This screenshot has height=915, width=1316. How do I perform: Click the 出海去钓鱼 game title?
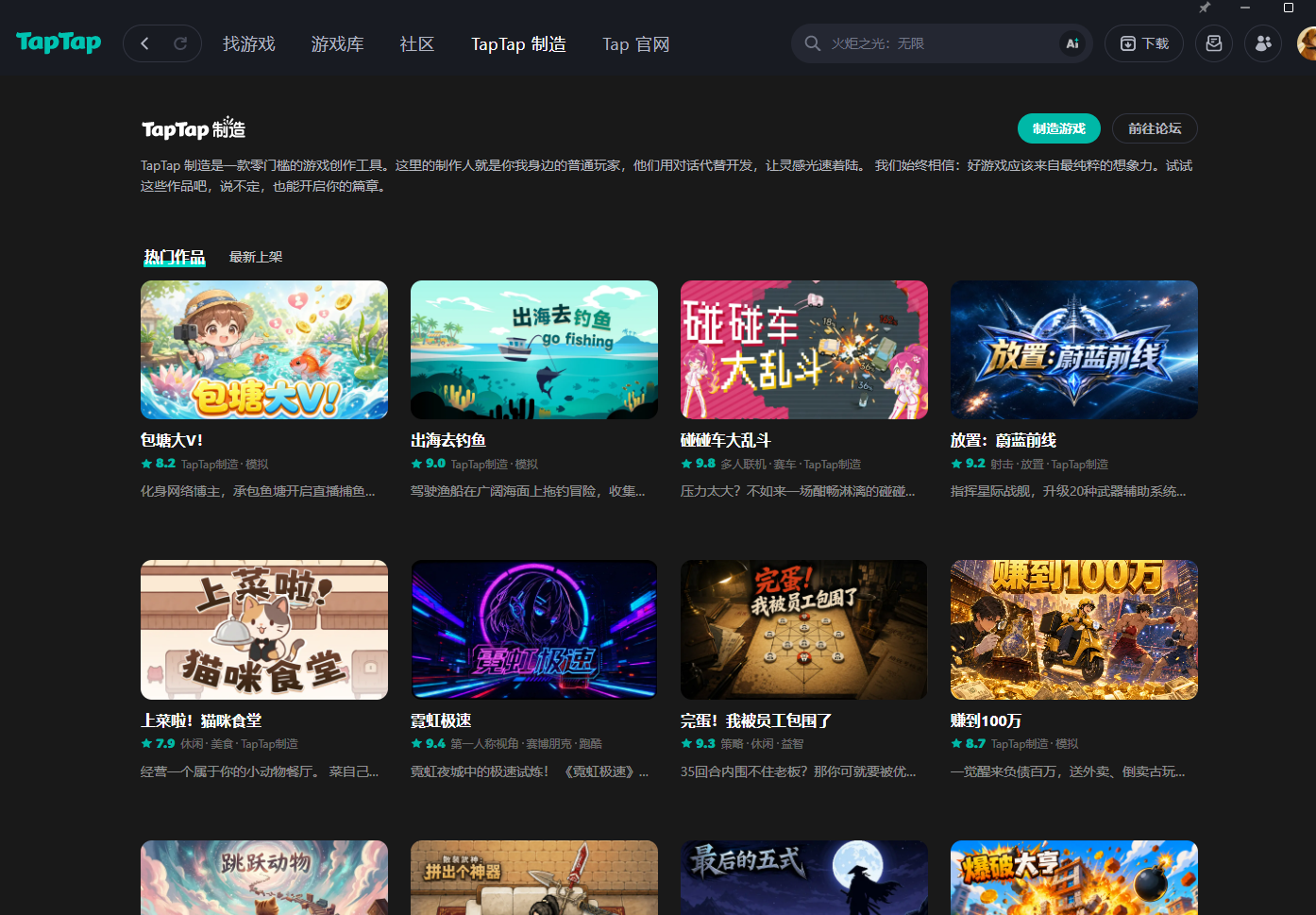point(448,440)
